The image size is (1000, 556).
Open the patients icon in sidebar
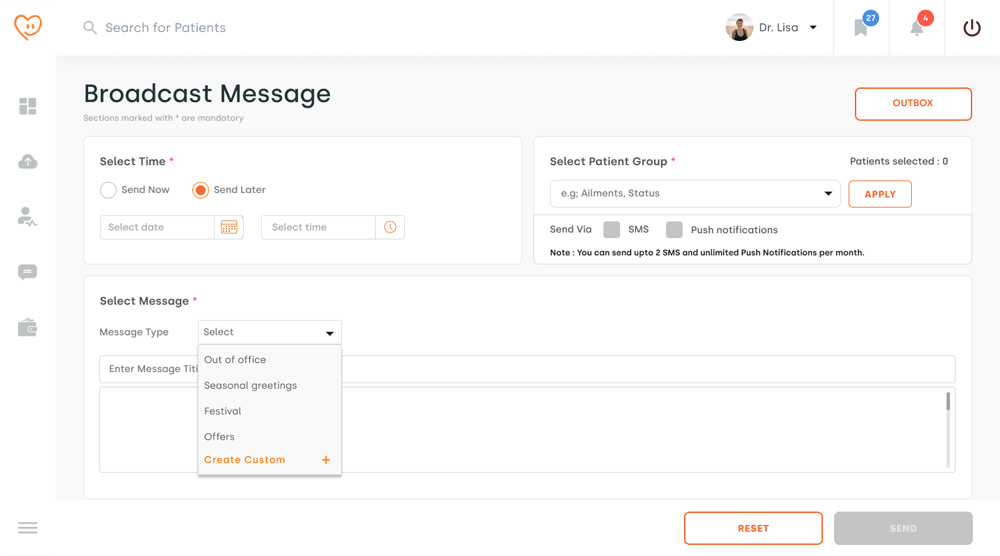[28, 217]
